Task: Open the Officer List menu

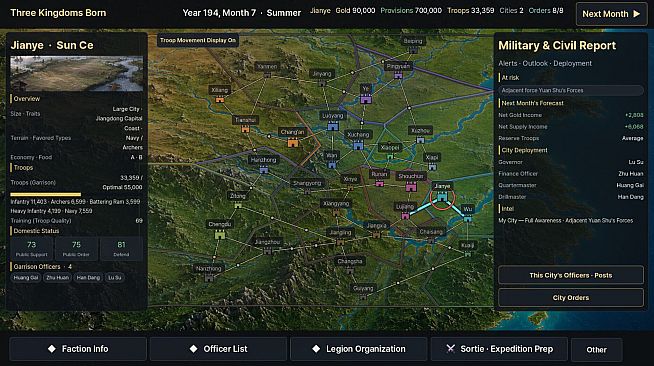Action: point(219,349)
